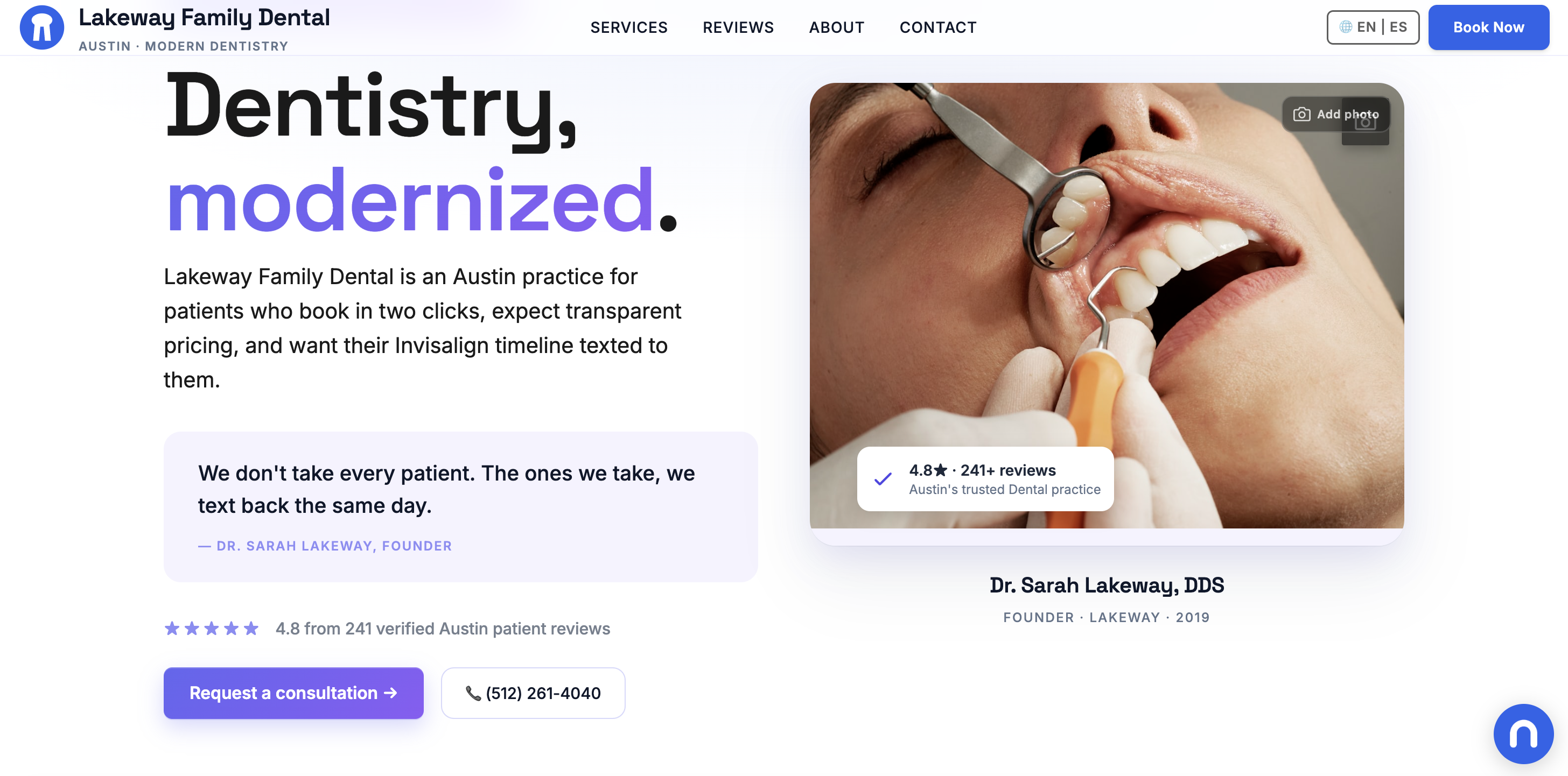
Task: Switch language to ES
Action: [1398, 27]
